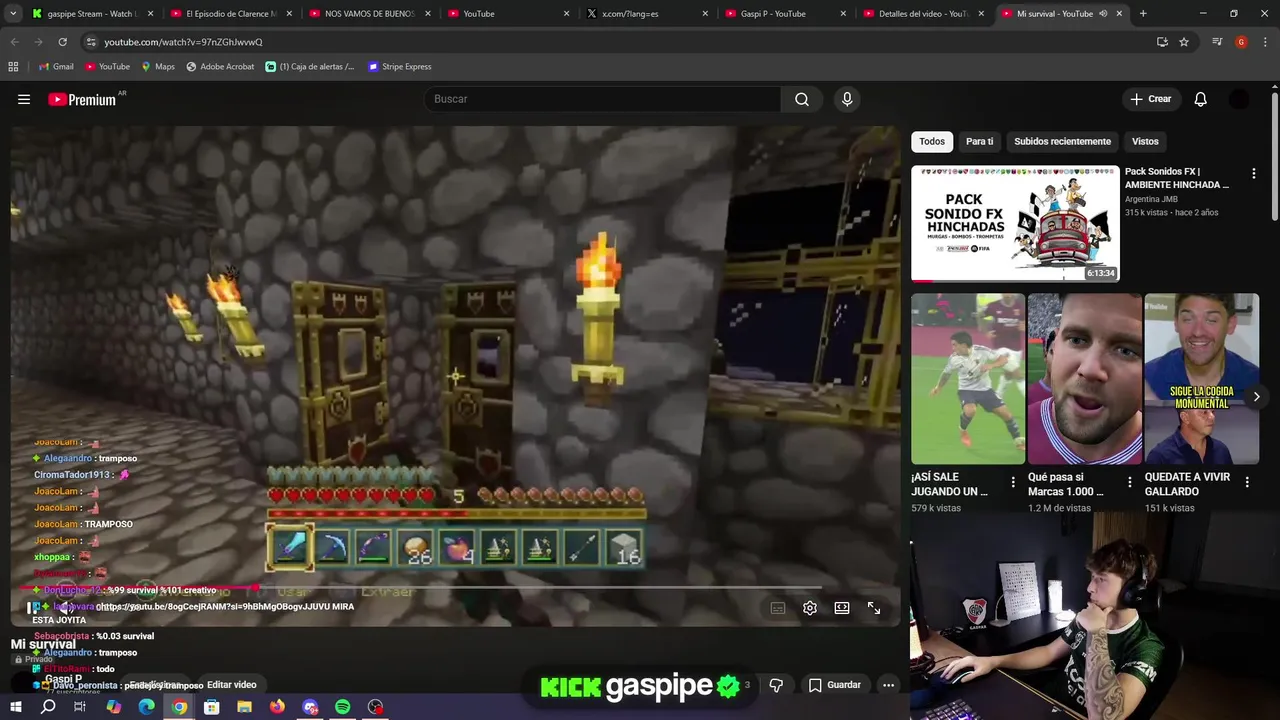Click the page vertical scrollbar
The image size is (1280, 720).
tap(1274, 155)
